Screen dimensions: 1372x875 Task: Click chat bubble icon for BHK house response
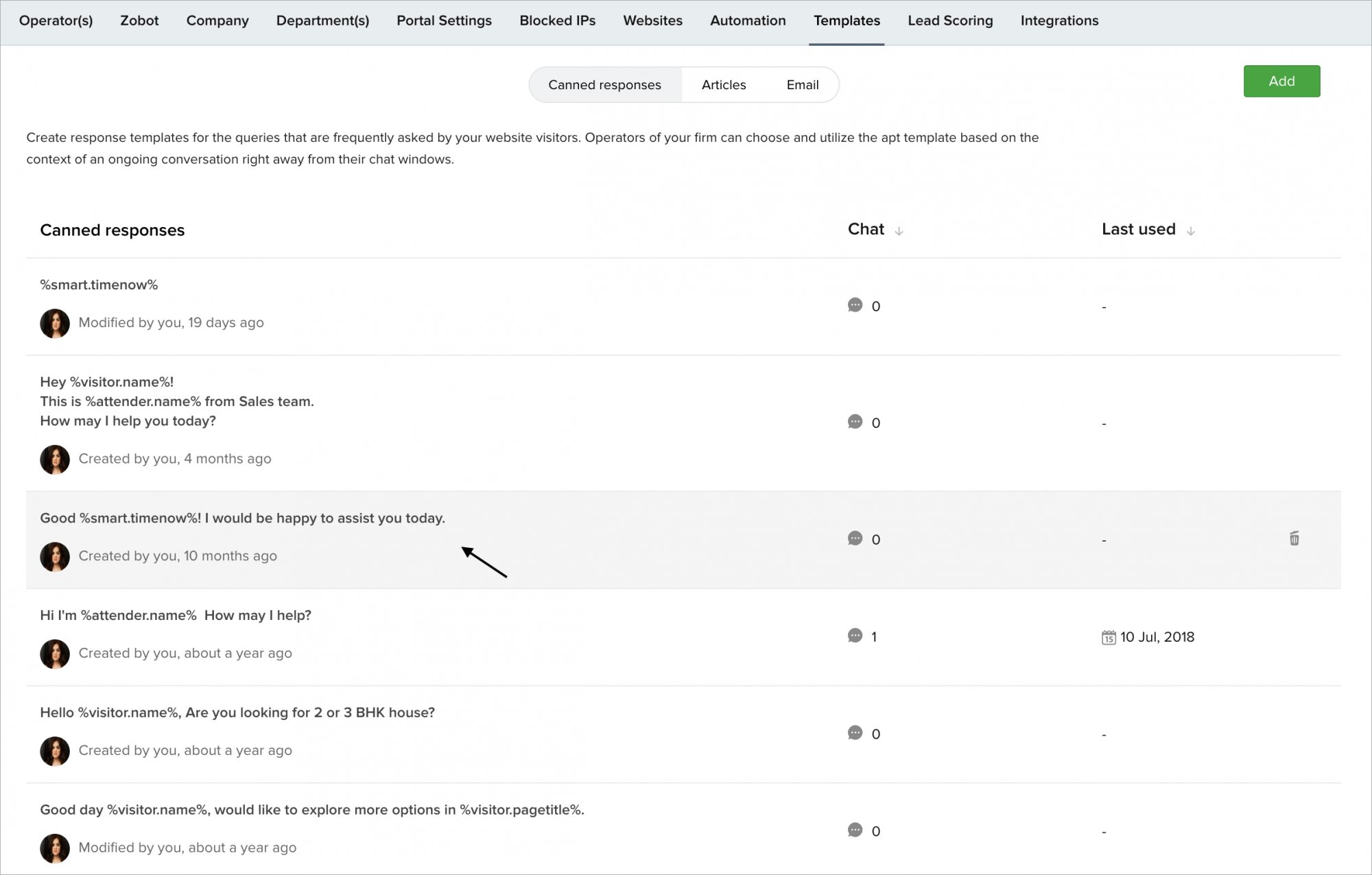[855, 733]
